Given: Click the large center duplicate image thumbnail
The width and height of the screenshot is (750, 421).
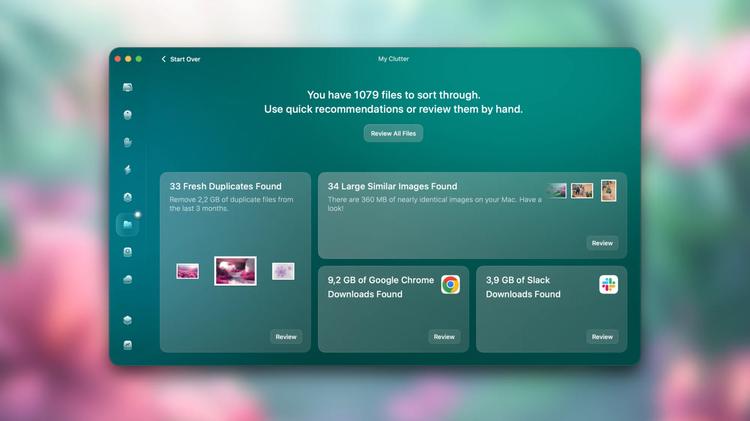Looking at the screenshot, I should click(235, 271).
